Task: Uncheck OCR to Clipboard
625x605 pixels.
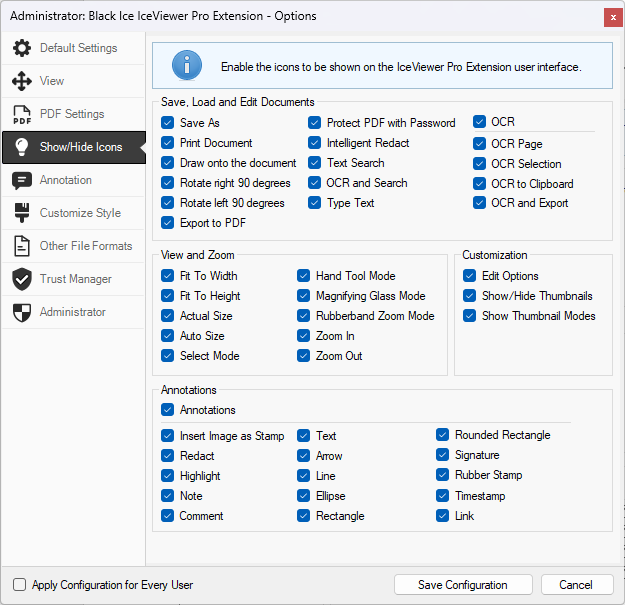Action: coord(480,183)
